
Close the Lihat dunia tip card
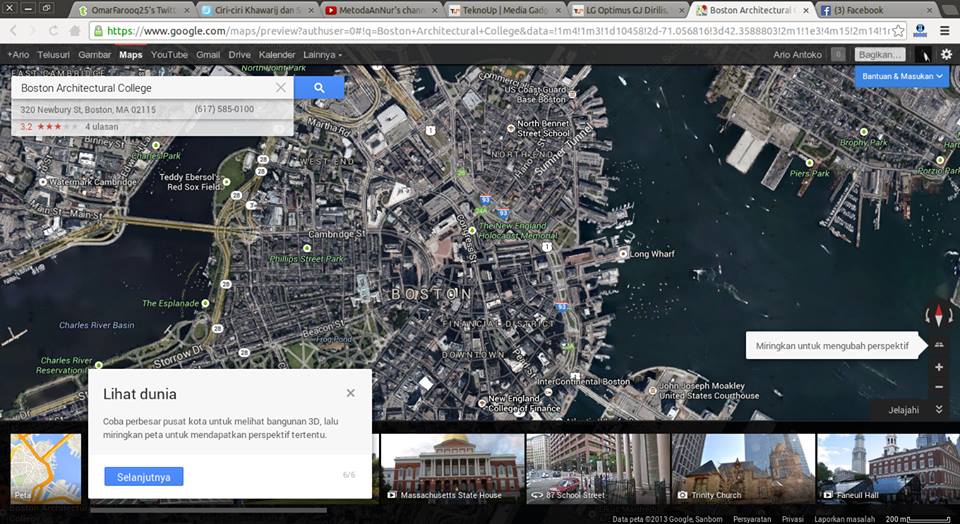tap(350, 393)
